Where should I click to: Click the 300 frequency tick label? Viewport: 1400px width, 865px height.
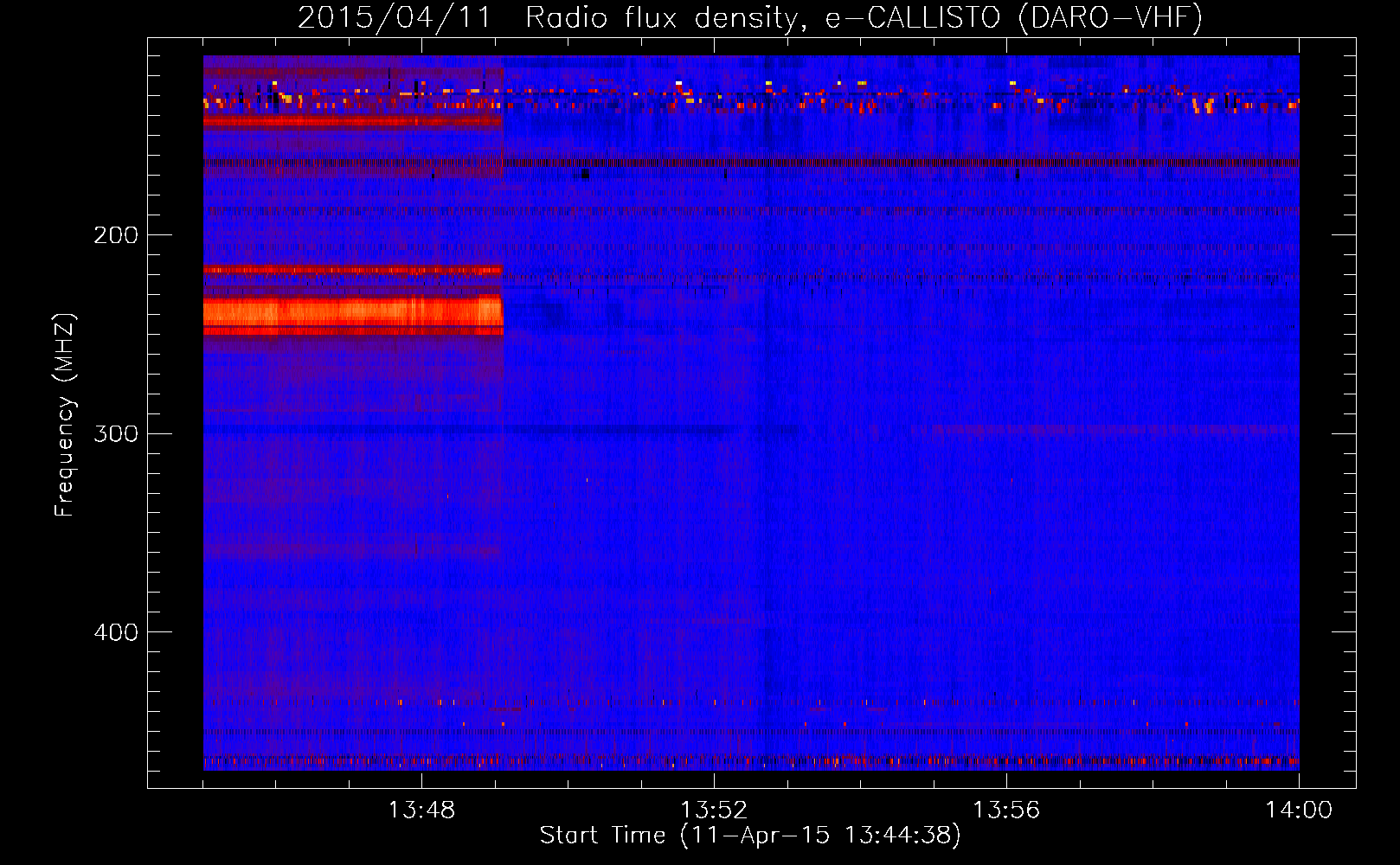point(116,433)
